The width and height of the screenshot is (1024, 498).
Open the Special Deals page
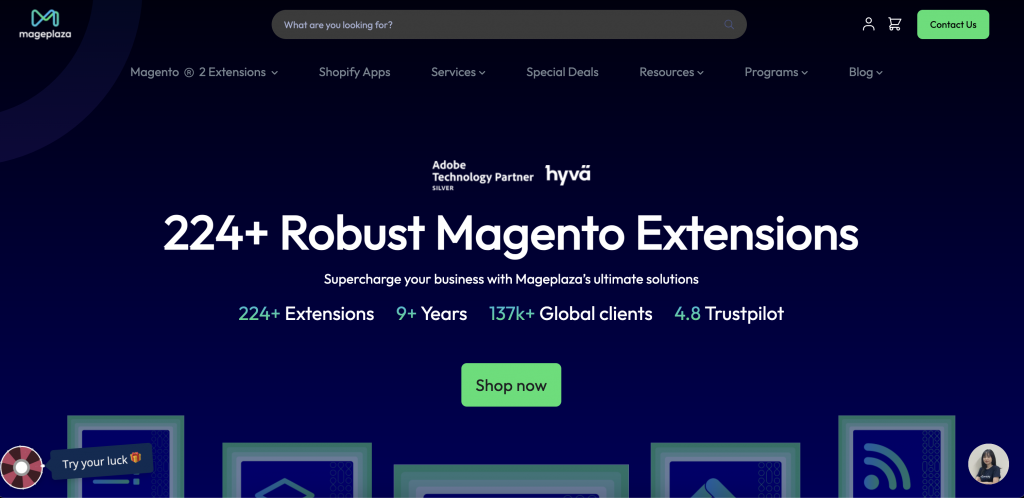click(x=562, y=72)
